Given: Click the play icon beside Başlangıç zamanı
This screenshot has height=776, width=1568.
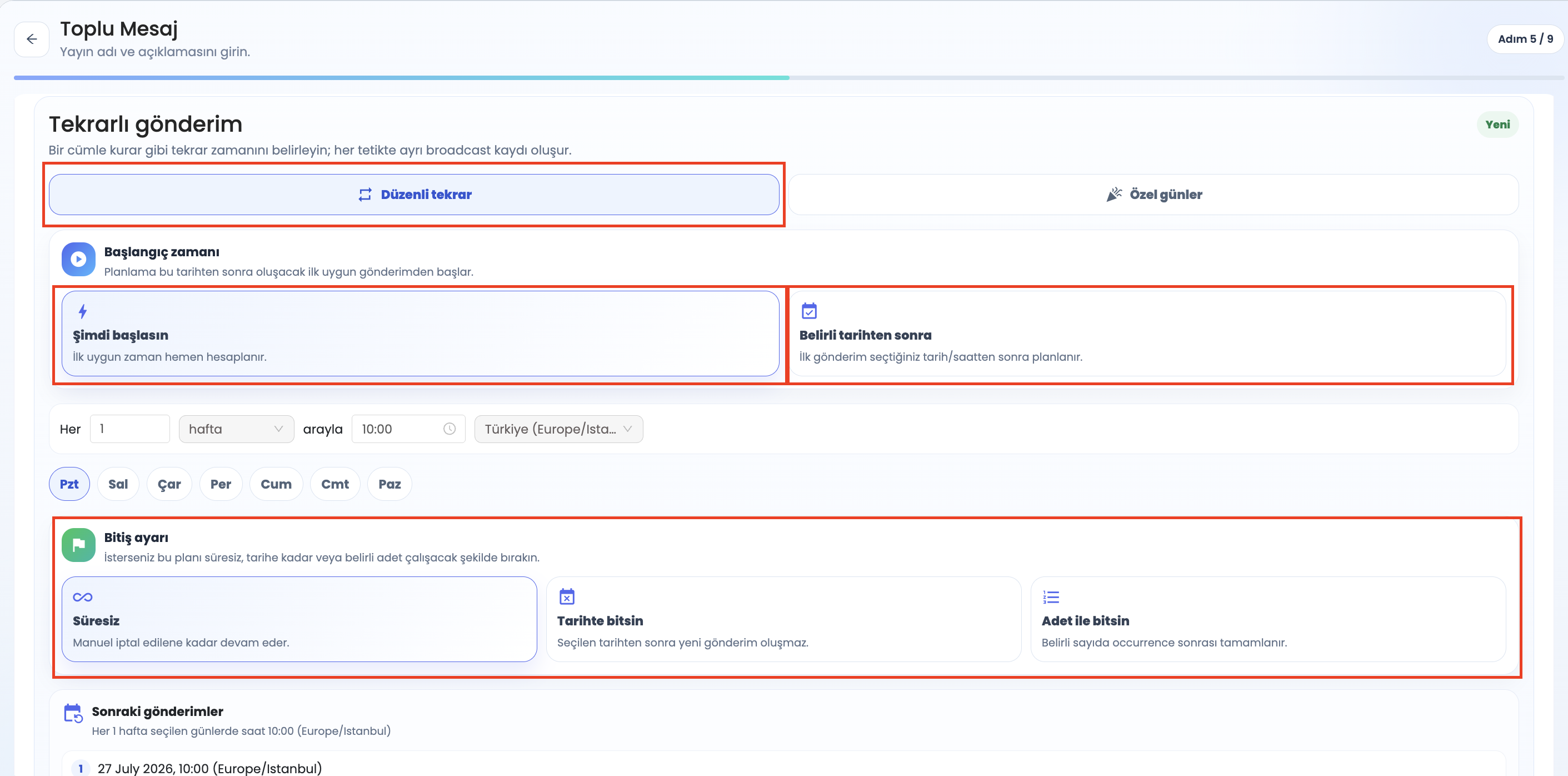Looking at the screenshot, I should pos(78,260).
